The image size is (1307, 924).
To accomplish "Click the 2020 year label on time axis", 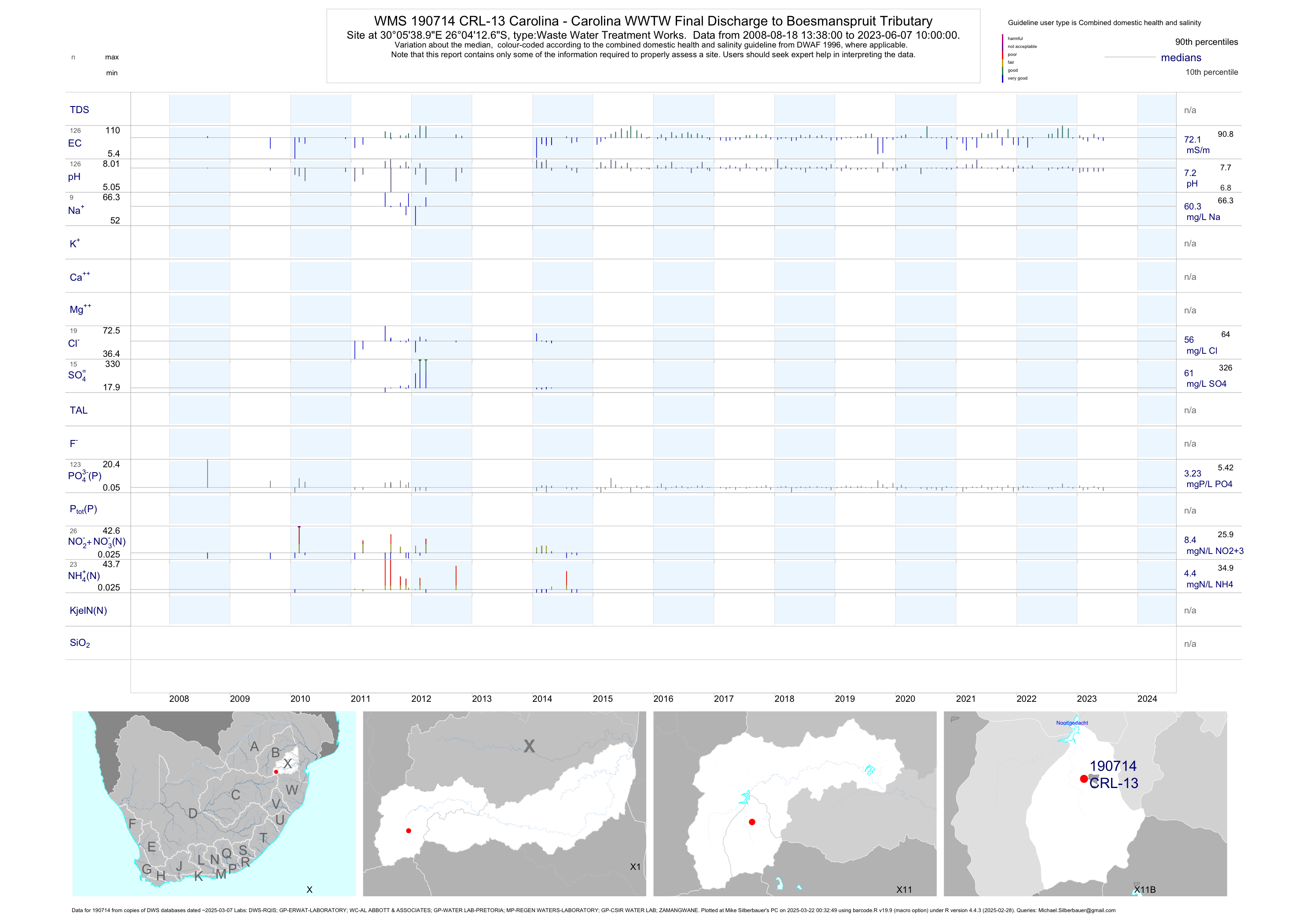I will point(905,699).
